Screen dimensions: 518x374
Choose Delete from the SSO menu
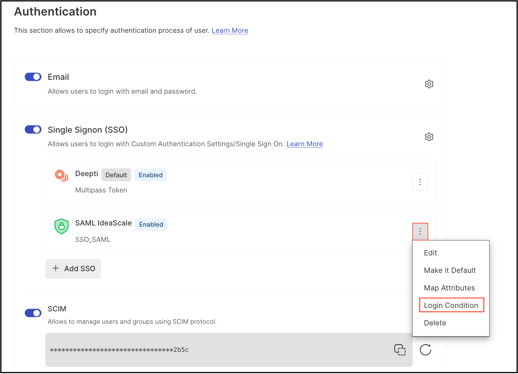click(435, 323)
